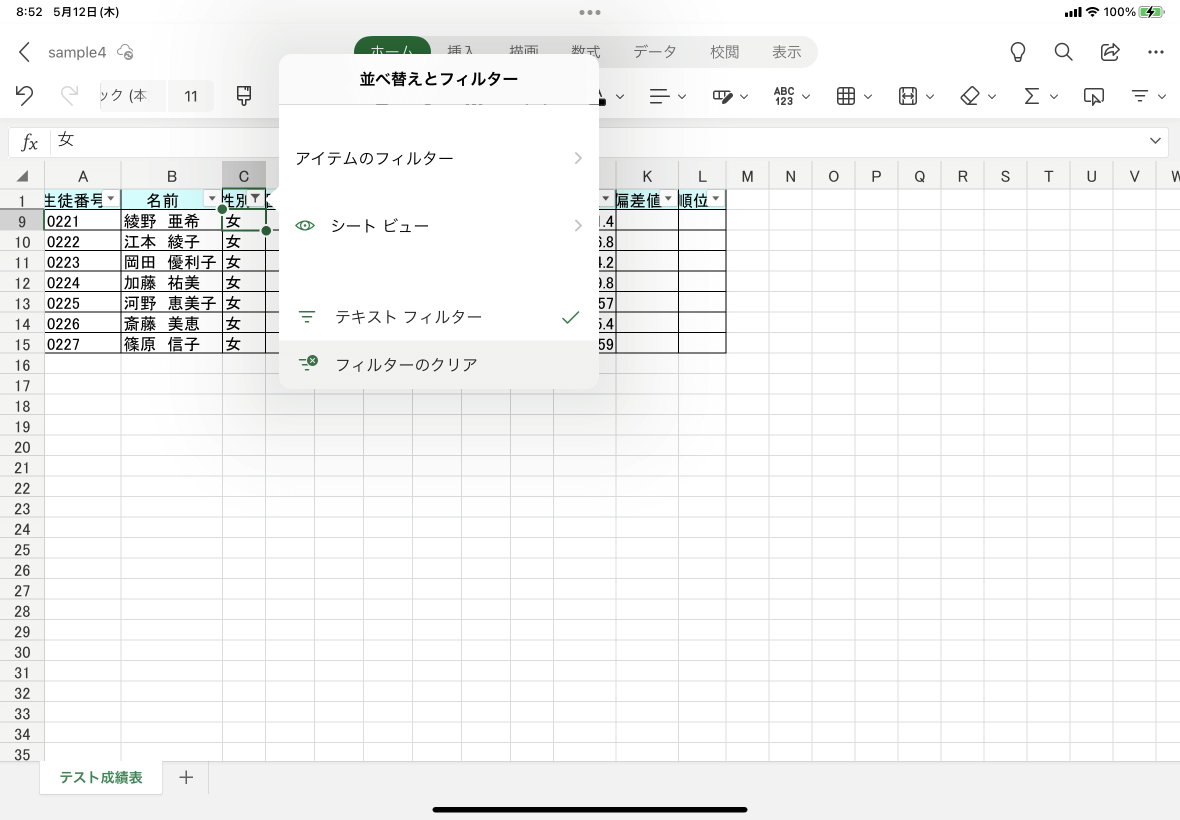Open the 順位 column filter dropdown
Screen dimensions: 1180x820
tap(715, 200)
